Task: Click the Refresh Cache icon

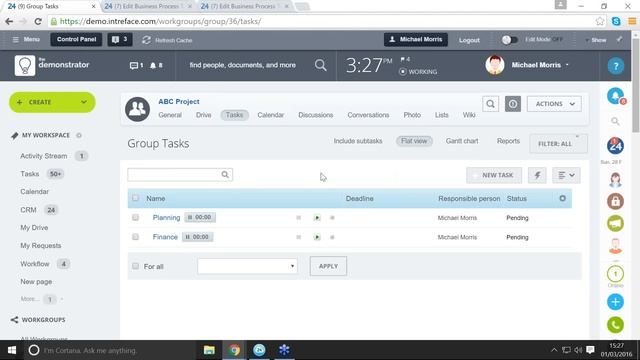Action: click(147, 40)
